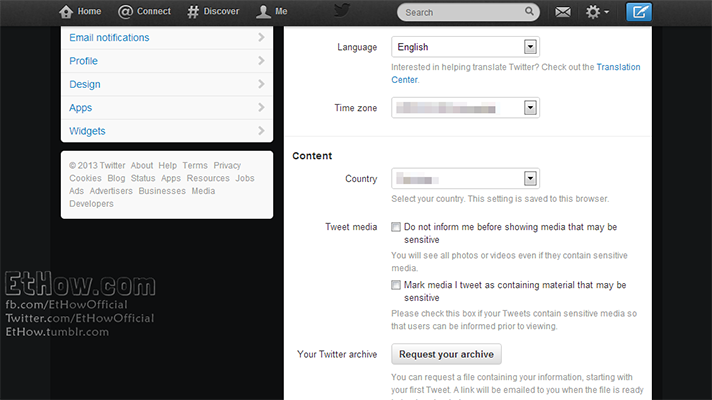Enable 'Do not inform me' sensitive media checkbox
The height and width of the screenshot is (400, 712).
[396, 227]
